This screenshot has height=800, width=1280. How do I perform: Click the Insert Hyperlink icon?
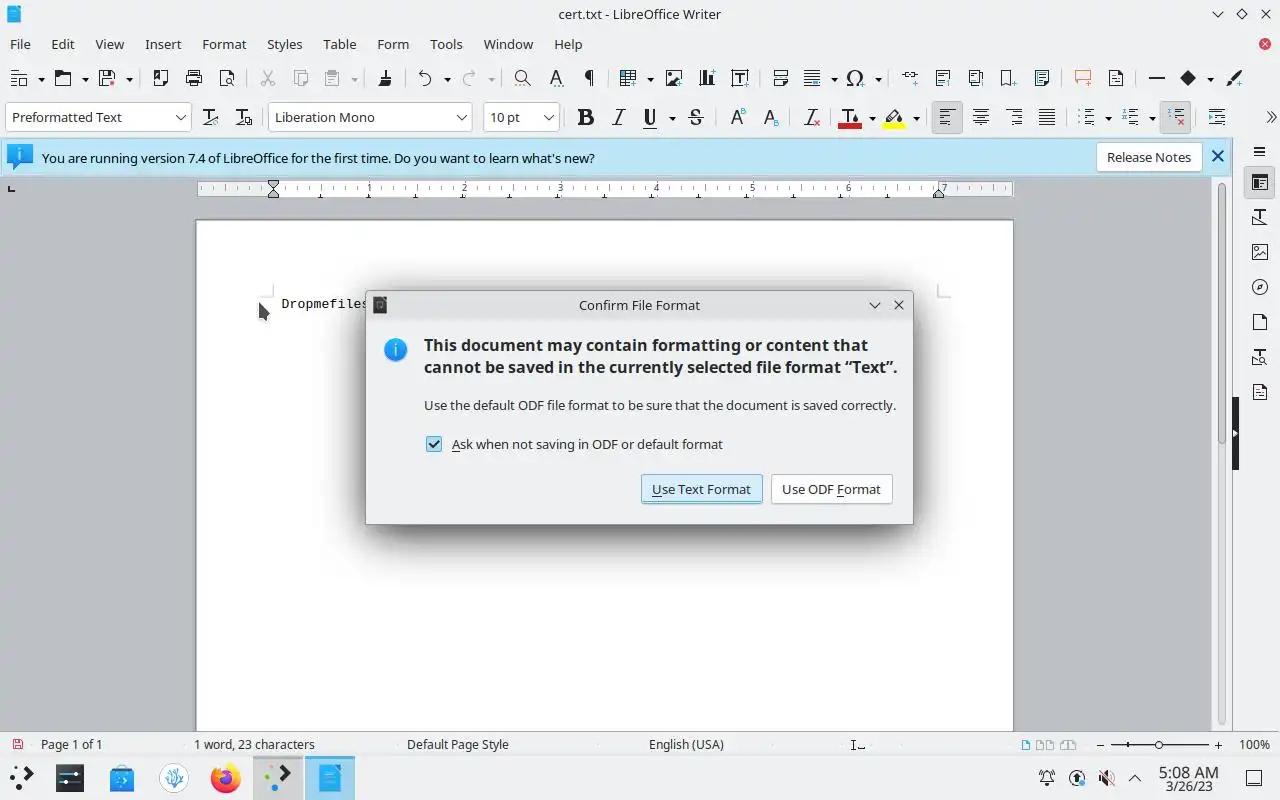909,78
